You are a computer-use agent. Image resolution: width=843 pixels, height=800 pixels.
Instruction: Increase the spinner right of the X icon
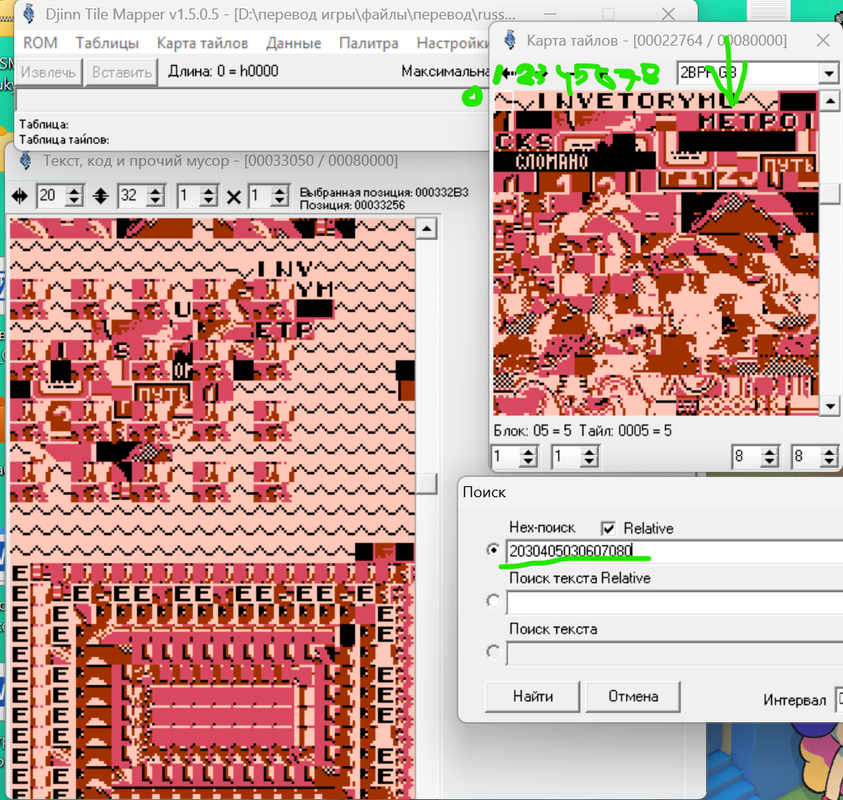pos(279,191)
